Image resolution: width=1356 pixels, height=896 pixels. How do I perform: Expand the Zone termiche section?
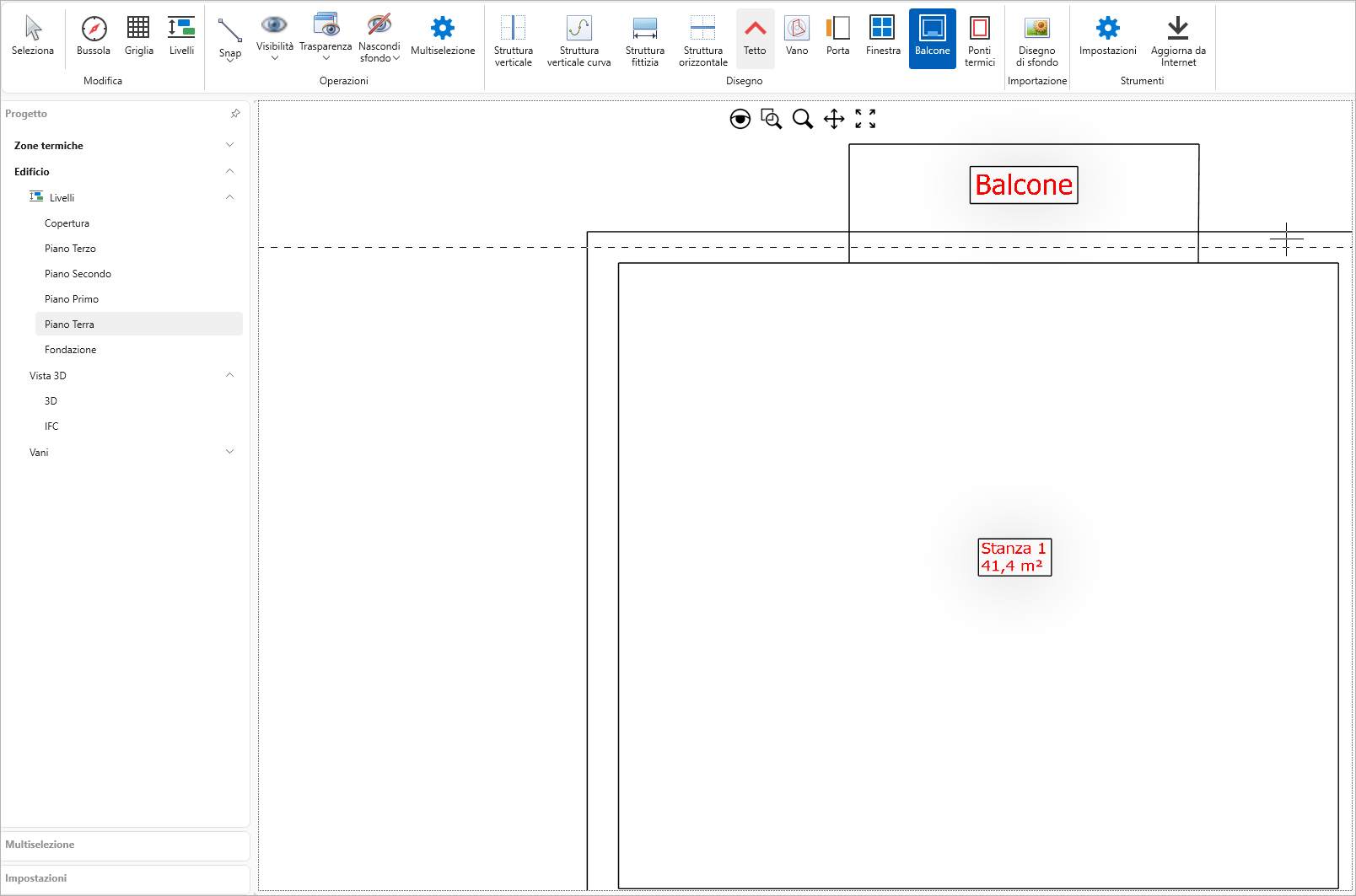[x=229, y=145]
